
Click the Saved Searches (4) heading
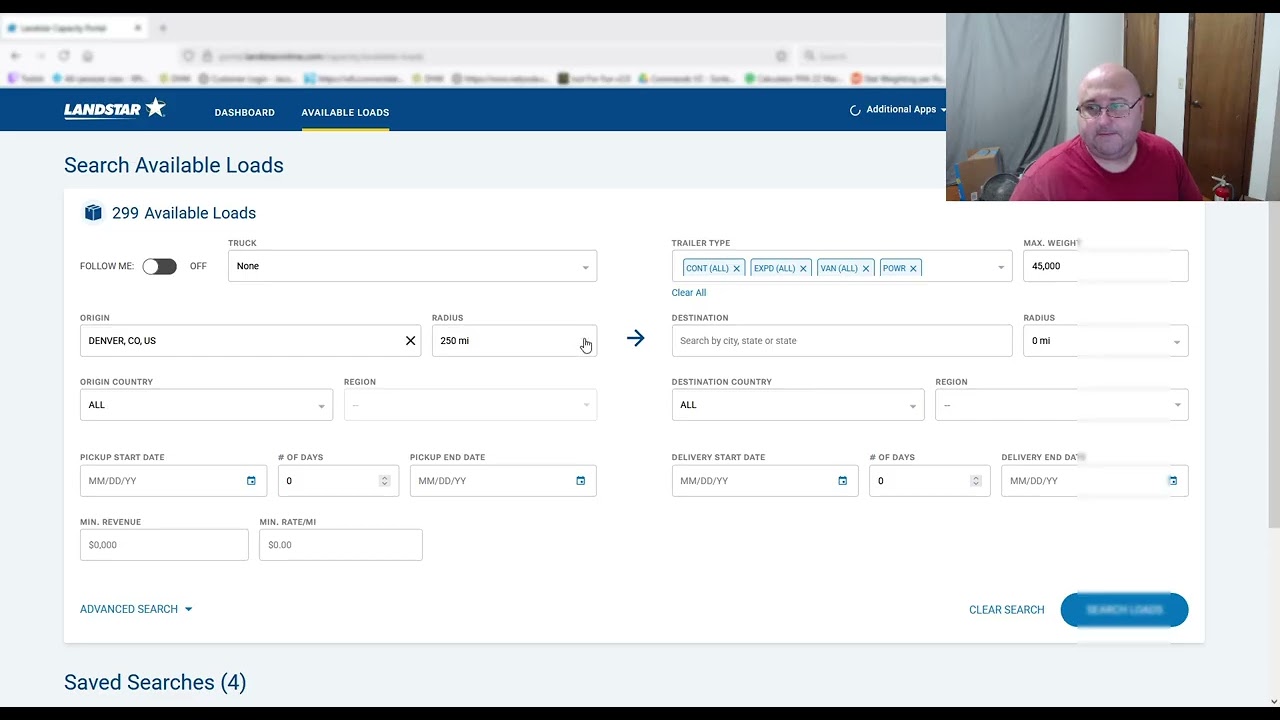point(155,682)
